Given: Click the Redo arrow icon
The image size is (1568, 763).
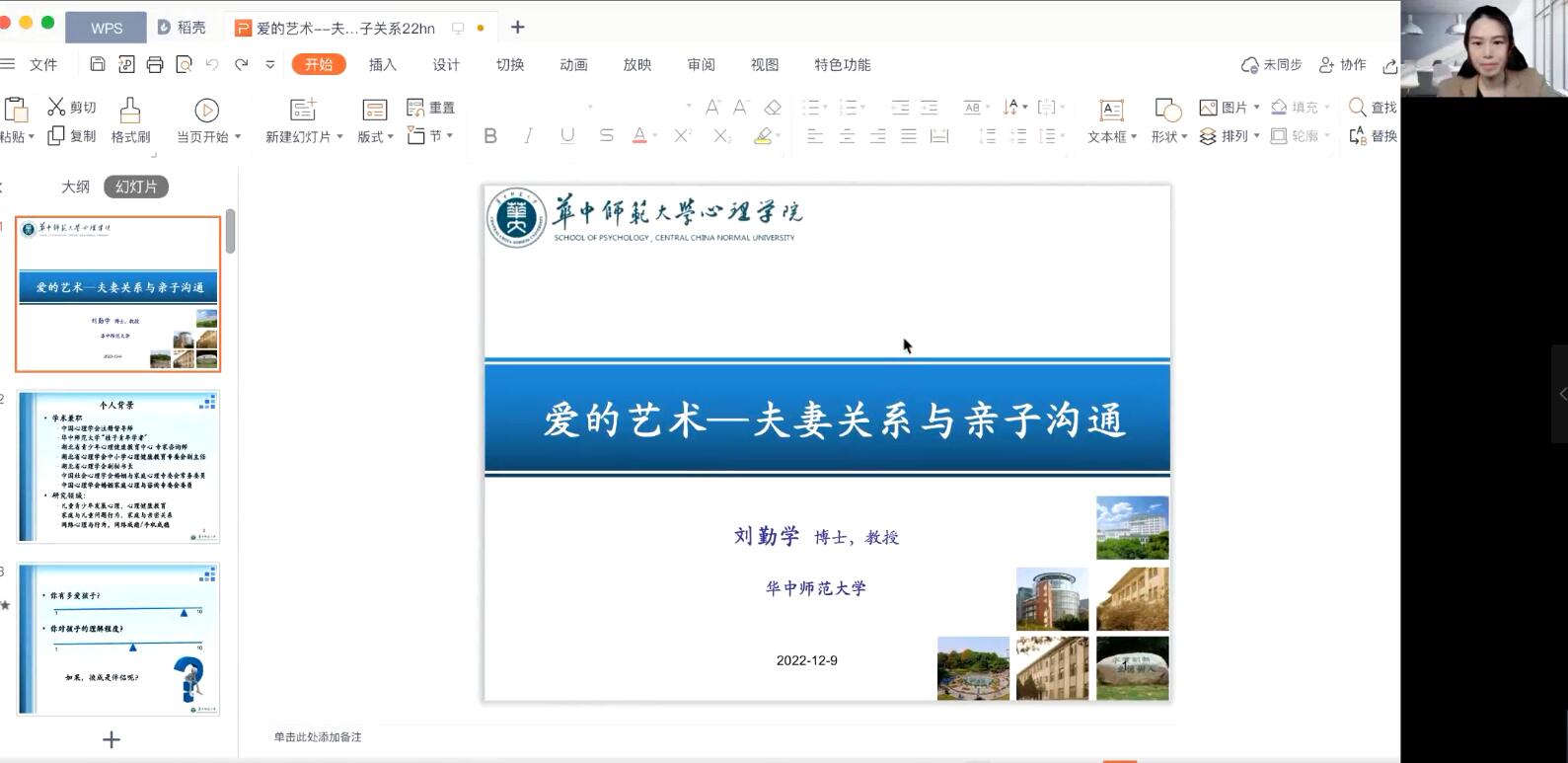Looking at the screenshot, I should [241, 64].
